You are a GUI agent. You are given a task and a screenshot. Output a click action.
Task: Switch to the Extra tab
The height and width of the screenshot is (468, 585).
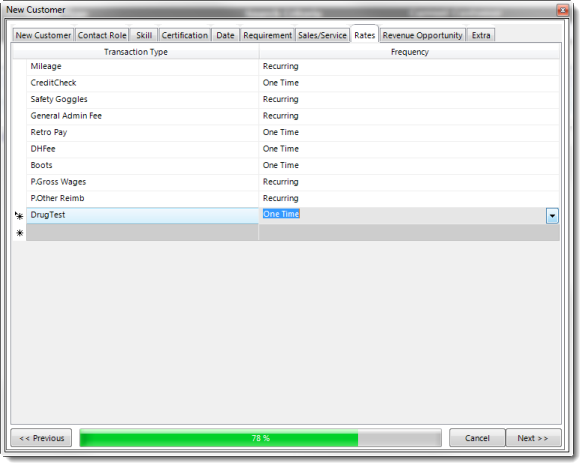click(481, 35)
